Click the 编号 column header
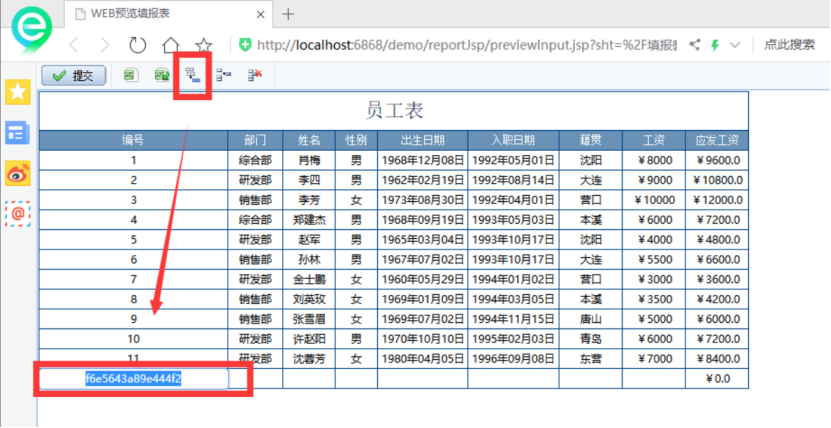This screenshot has width=831, height=428. click(x=134, y=140)
